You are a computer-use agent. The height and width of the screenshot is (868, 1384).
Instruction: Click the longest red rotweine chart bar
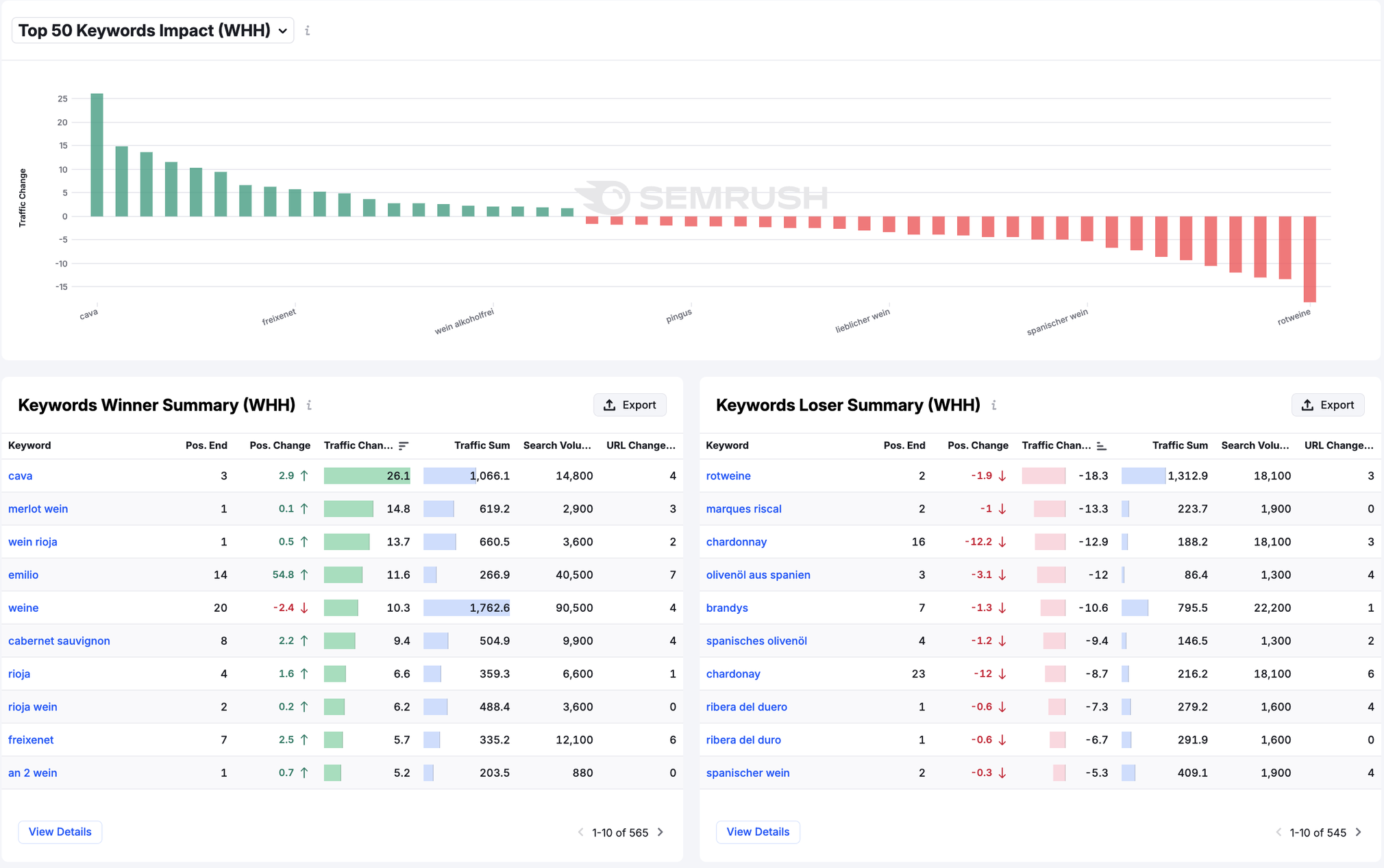coord(1309,259)
